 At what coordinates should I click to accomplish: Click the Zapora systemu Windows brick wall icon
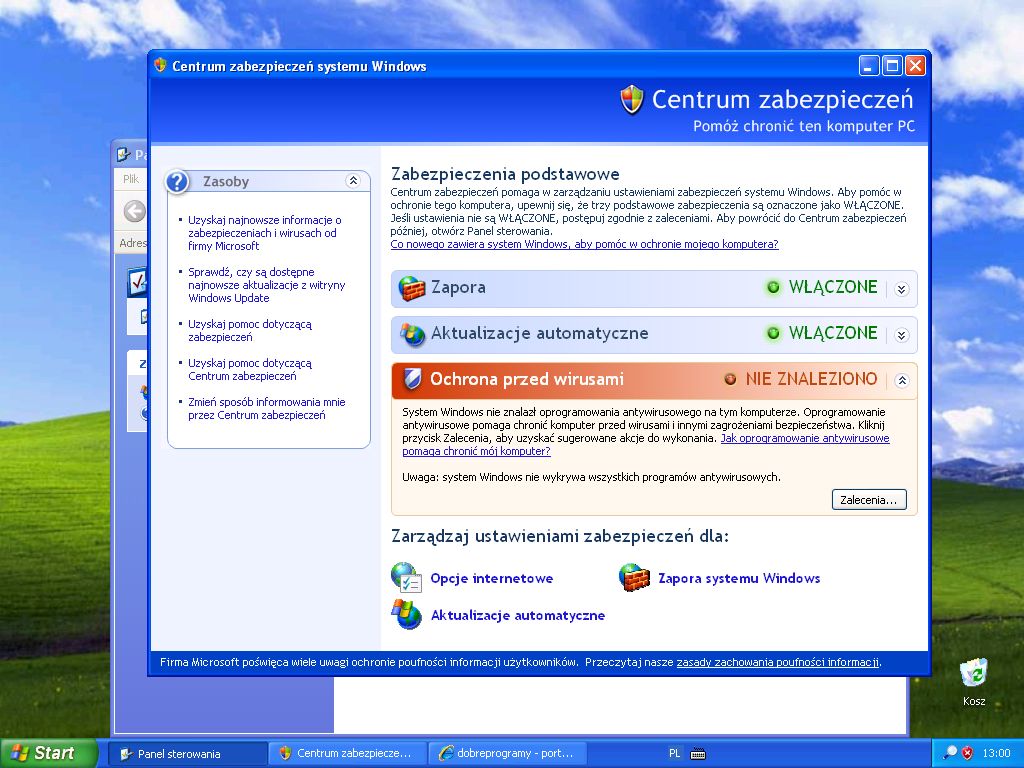[x=634, y=577]
